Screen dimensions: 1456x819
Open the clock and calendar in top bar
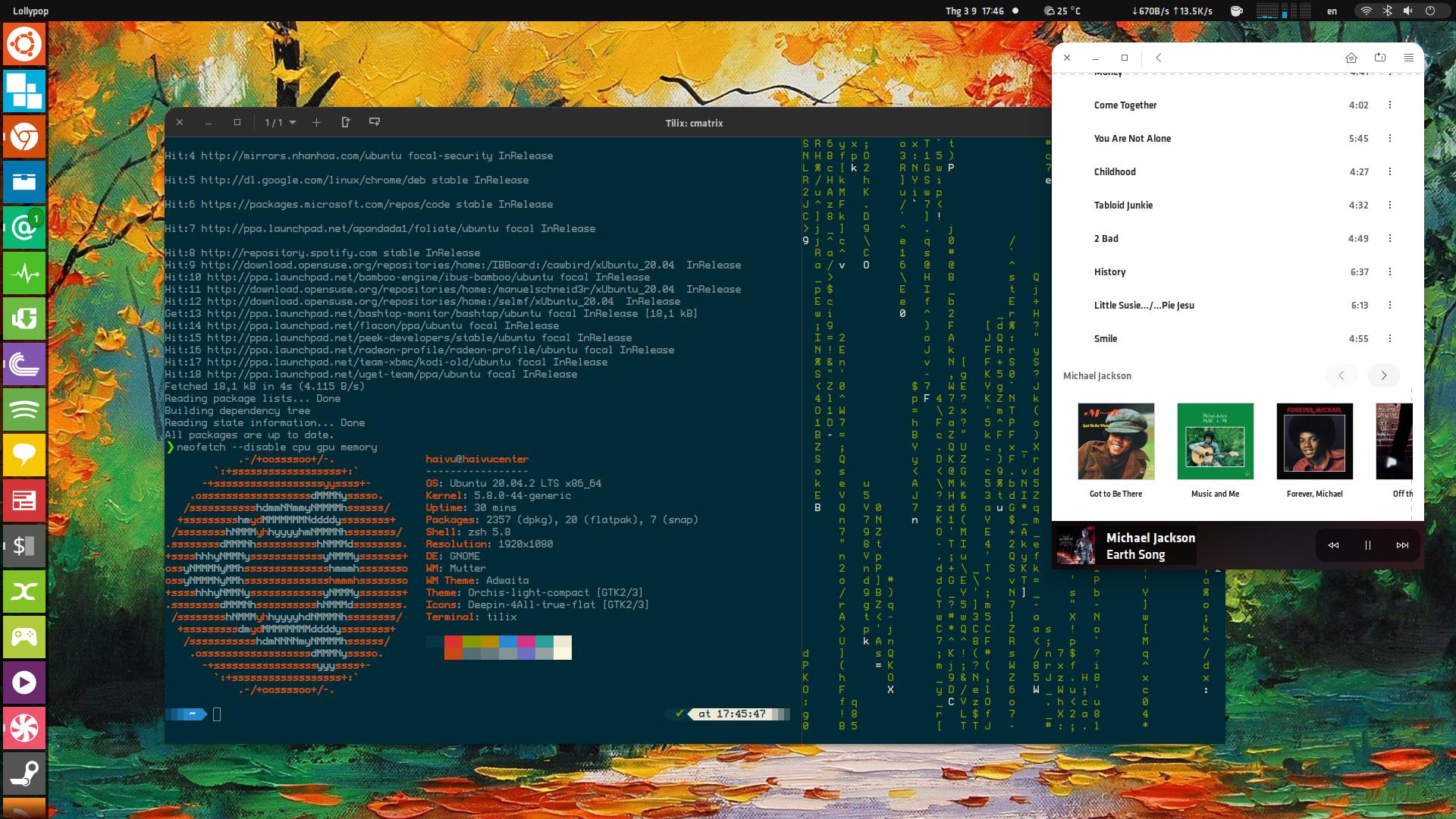pos(974,11)
